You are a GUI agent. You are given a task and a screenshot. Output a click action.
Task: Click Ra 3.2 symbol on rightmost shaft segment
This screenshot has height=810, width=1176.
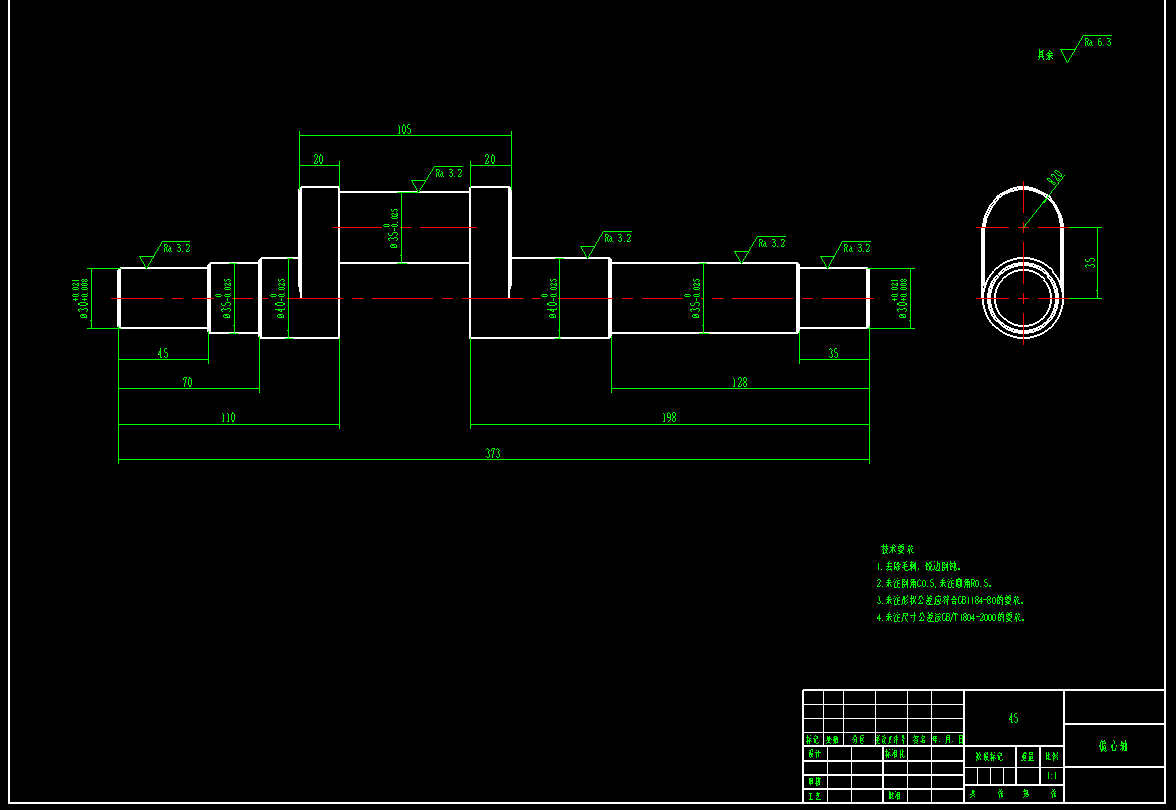pos(845,254)
